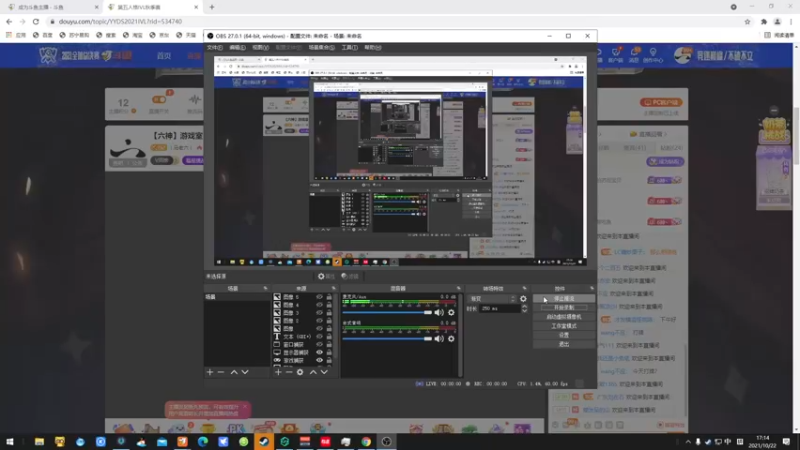Open source 滤镜 above the scenes panel

coord(350,277)
